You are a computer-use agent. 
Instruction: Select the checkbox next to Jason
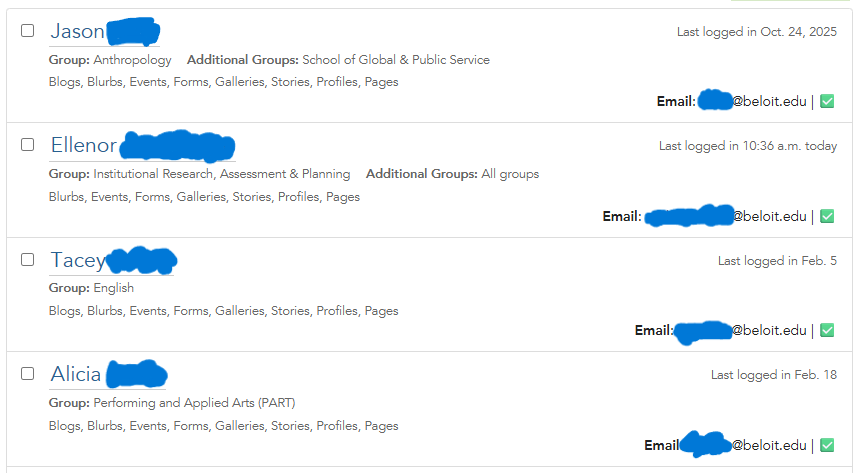(28, 31)
